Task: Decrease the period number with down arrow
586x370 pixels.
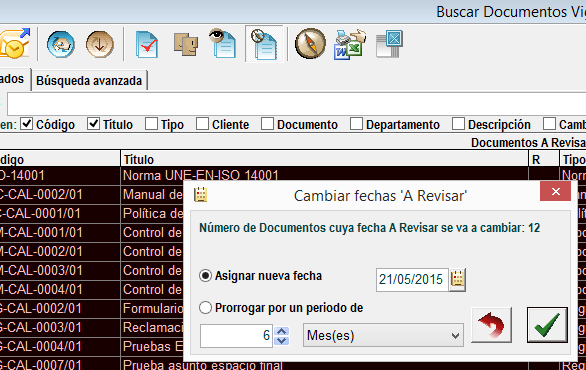Action: point(281,340)
